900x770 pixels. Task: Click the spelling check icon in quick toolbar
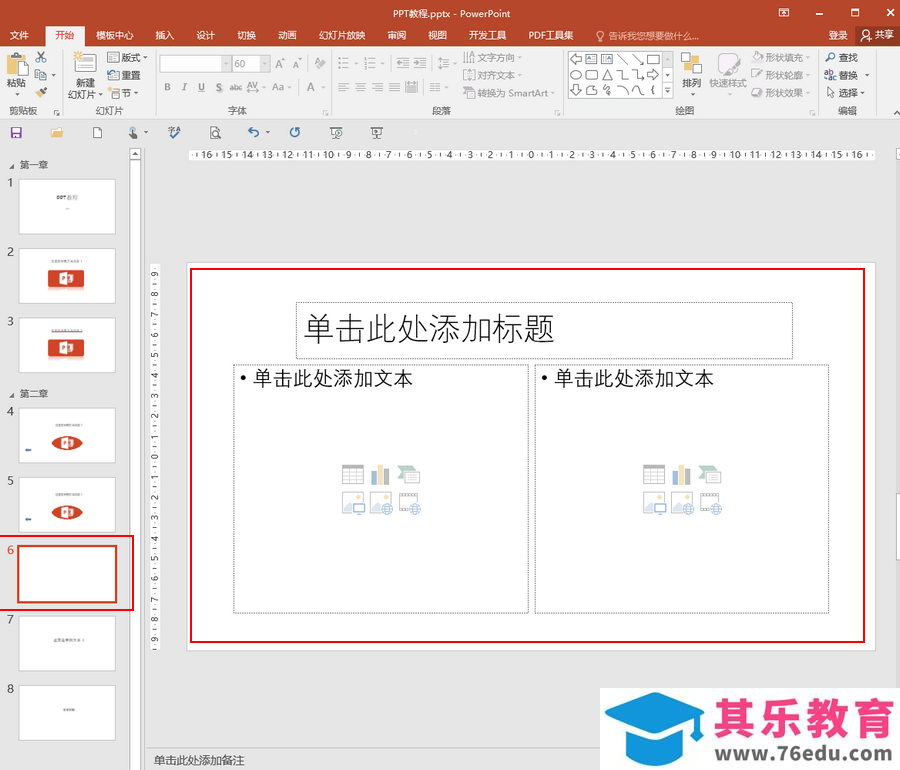tap(174, 133)
